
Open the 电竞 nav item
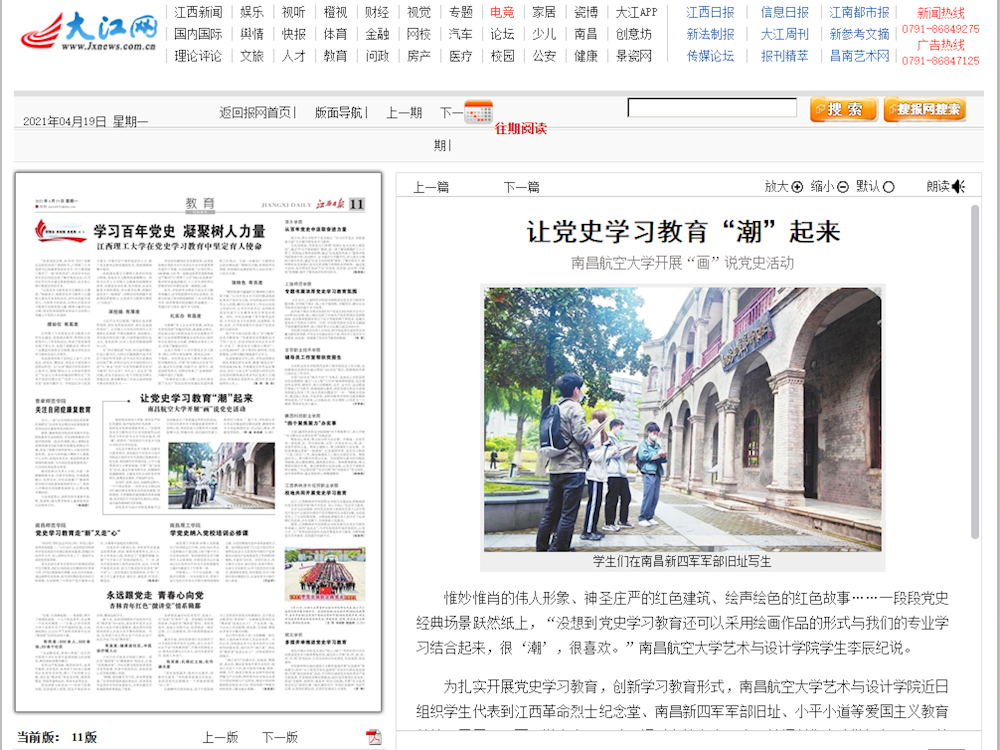pyautogui.click(x=502, y=13)
